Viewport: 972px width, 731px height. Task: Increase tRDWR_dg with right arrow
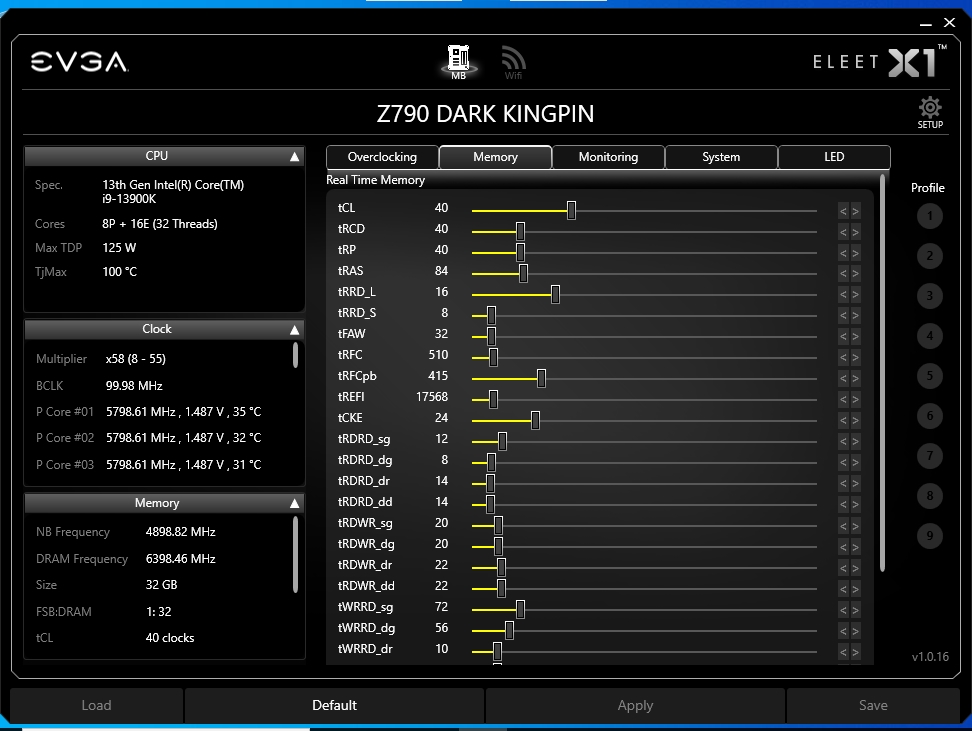pos(855,547)
